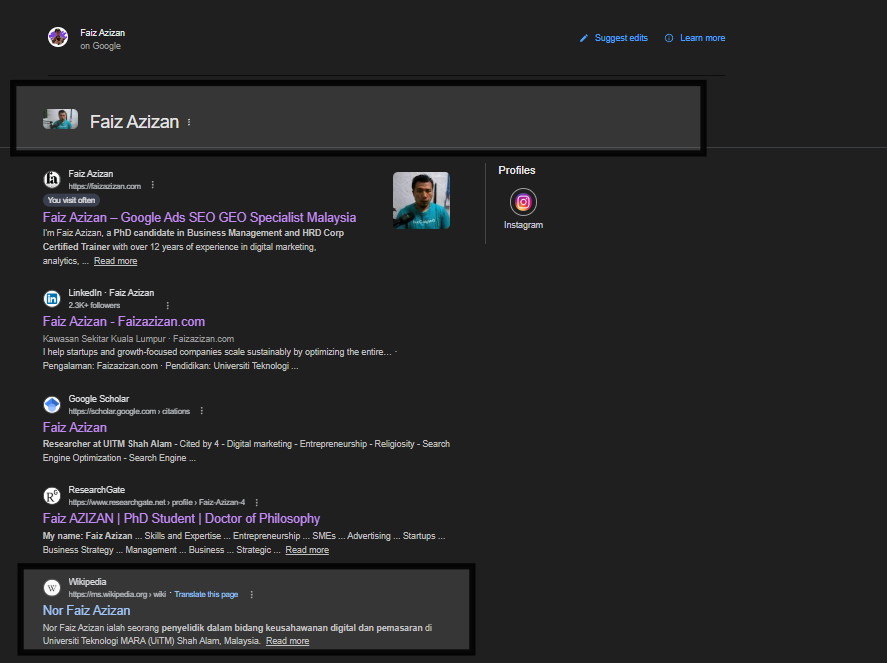This screenshot has height=663, width=887.
Task: Open the three-dot menu on the faizazizan.com result
Action: (x=152, y=185)
